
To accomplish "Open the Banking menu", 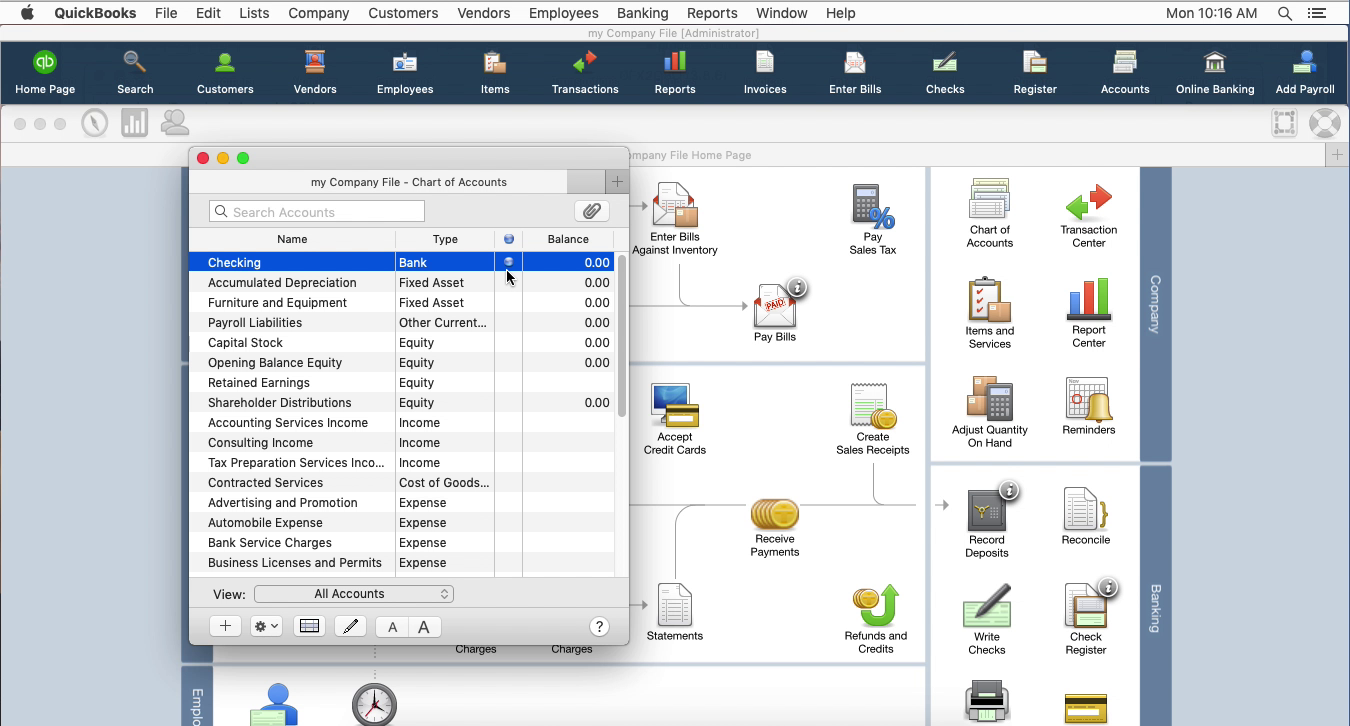I will 643,13.
